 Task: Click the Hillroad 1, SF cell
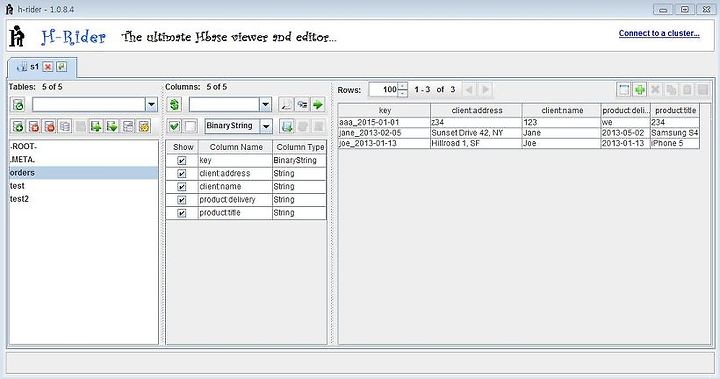(476, 143)
